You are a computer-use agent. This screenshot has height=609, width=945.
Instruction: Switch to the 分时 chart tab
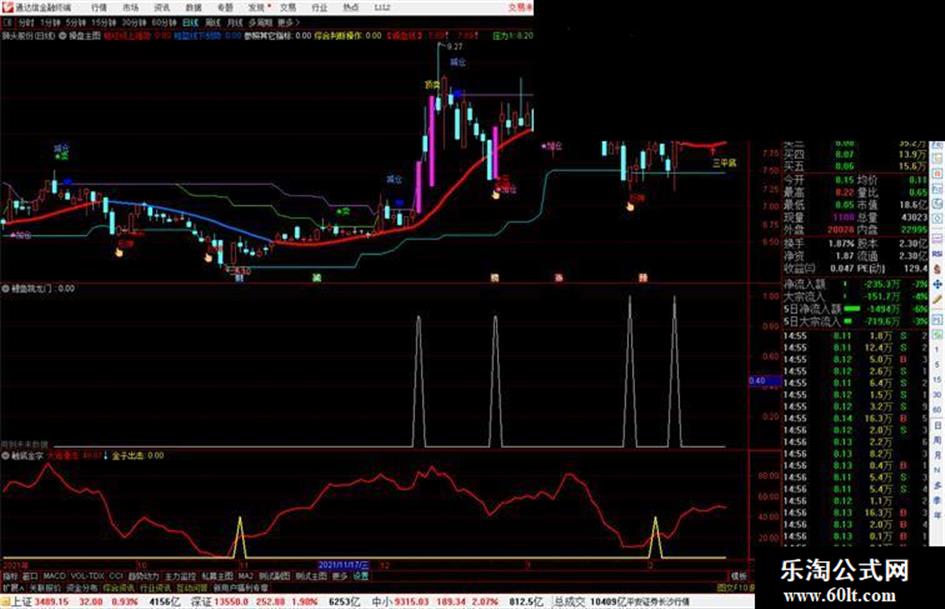pos(25,22)
